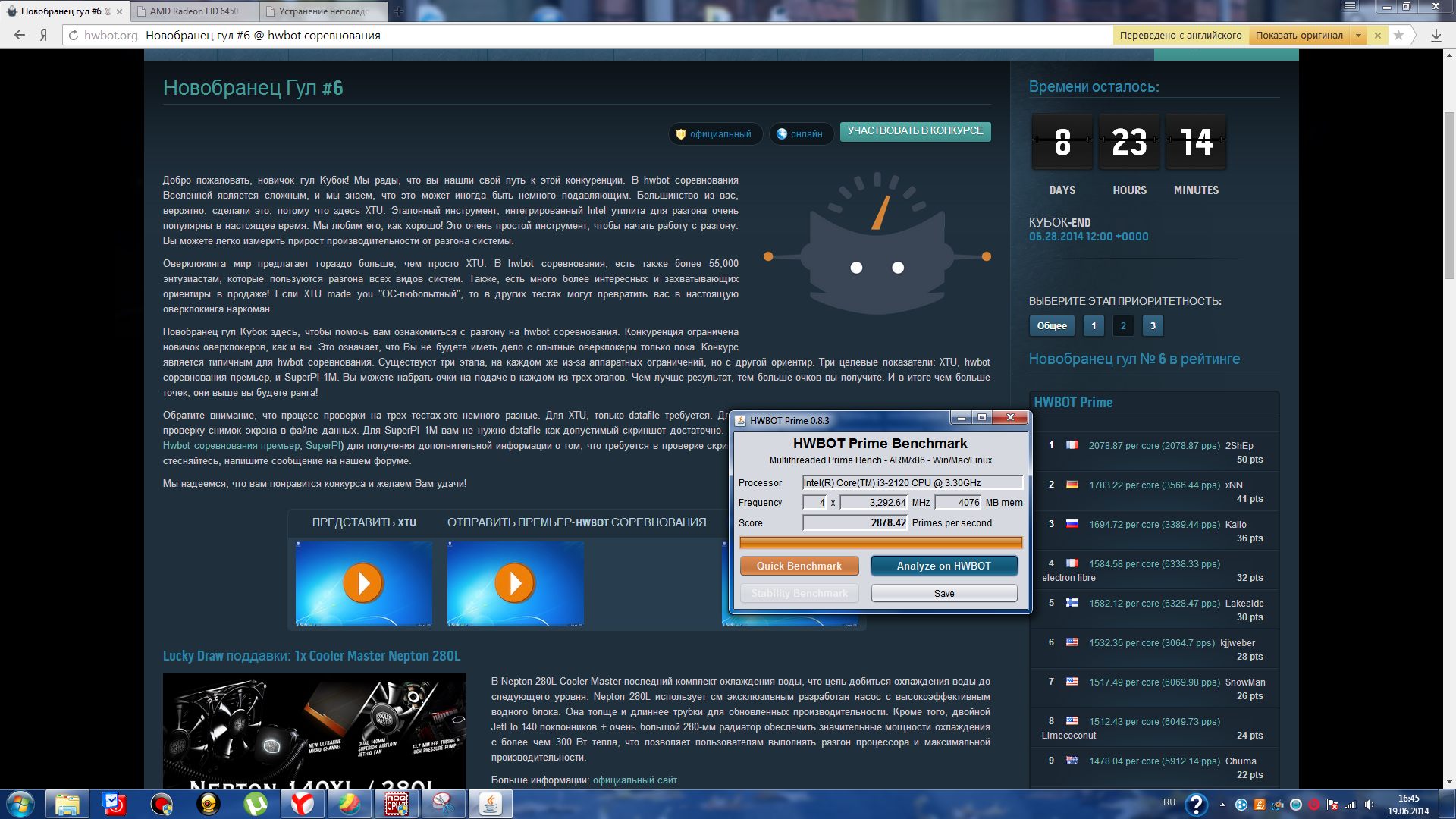Viewport: 1456px width, 819px height.
Task: Click the frequency MHz field 3,292.64
Action: [874, 503]
